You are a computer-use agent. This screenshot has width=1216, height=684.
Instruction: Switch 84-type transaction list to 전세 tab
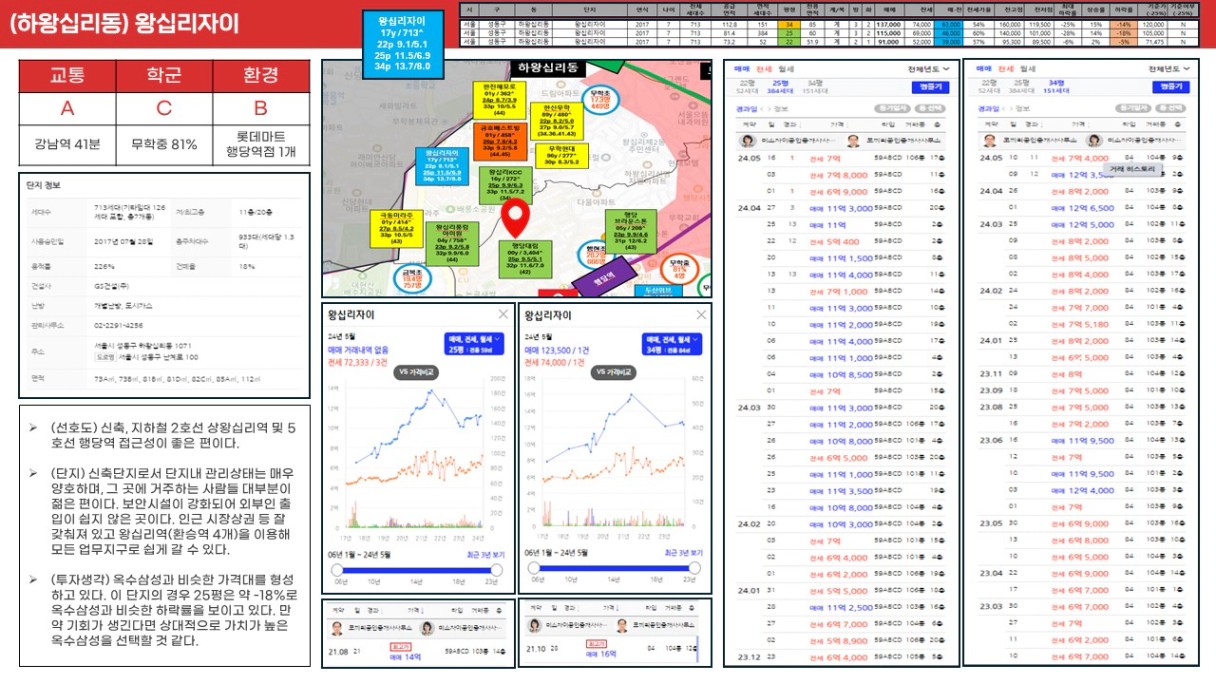(1007, 70)
